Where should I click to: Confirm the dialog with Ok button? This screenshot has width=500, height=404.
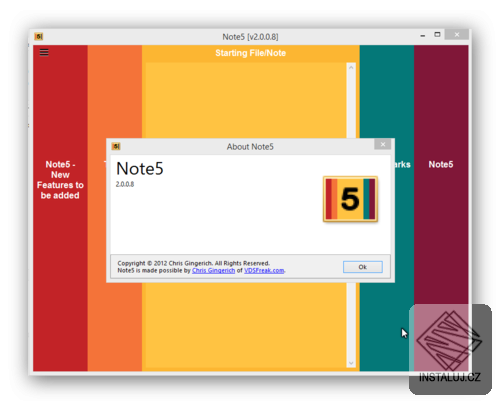363,267
